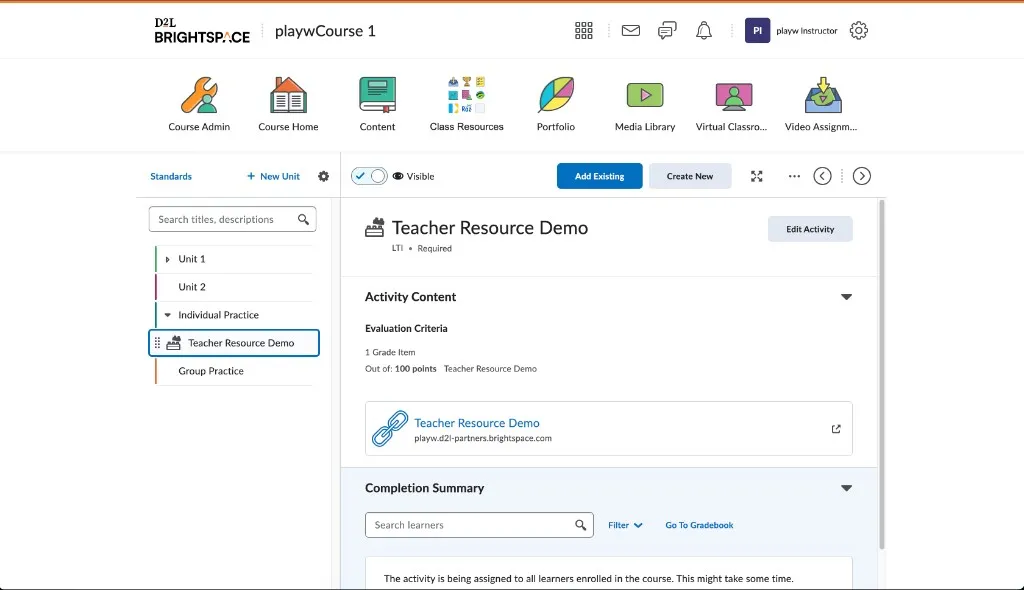Click the Edit Activity button

click(810, 229)
